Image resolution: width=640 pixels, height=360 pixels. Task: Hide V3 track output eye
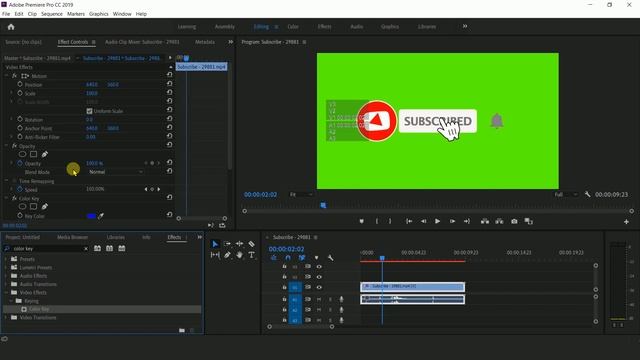click(319, 267)
